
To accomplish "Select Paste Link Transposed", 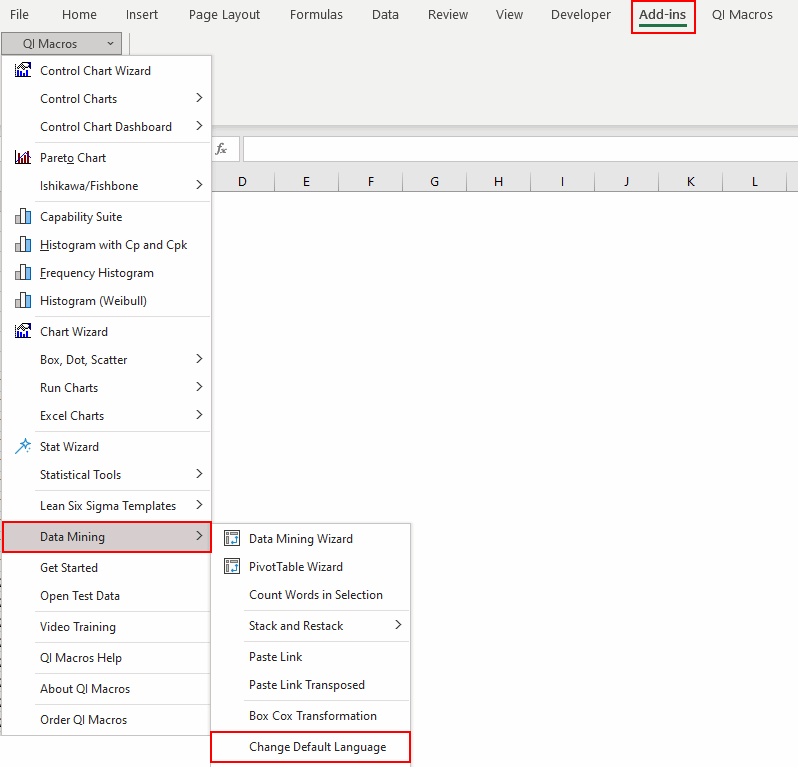I will pos(310,685).
